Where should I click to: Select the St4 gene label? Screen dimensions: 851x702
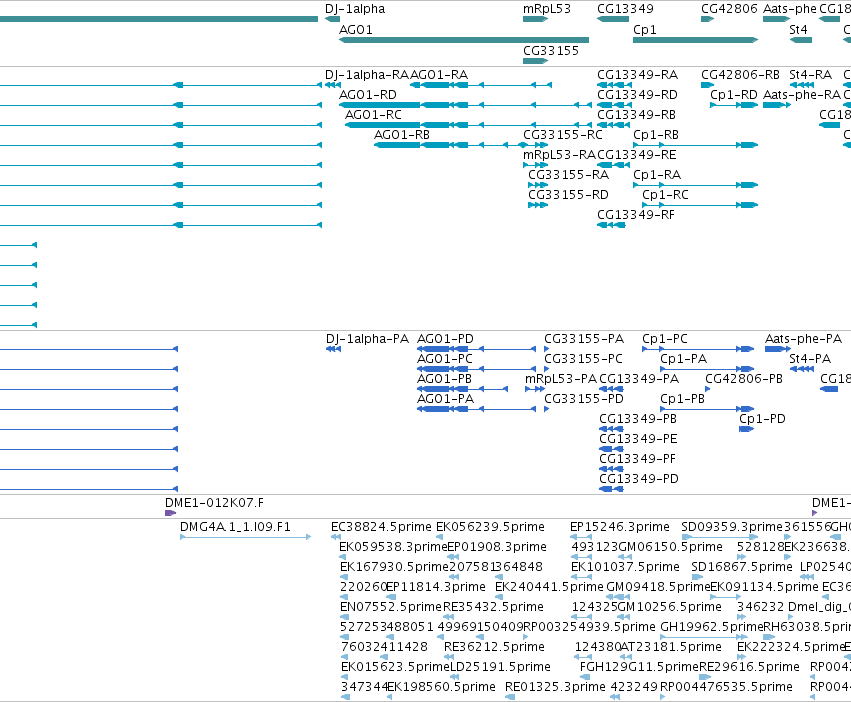798,29
